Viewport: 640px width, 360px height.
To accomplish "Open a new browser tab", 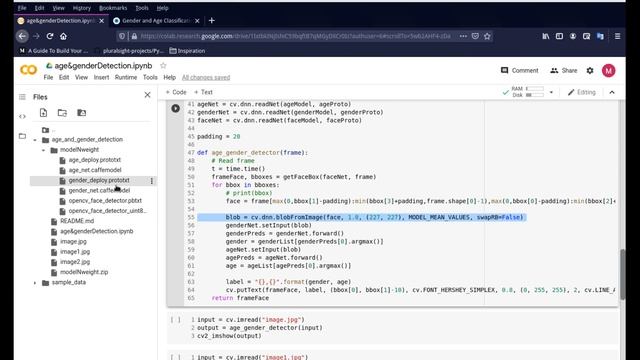I will point(211,20).
